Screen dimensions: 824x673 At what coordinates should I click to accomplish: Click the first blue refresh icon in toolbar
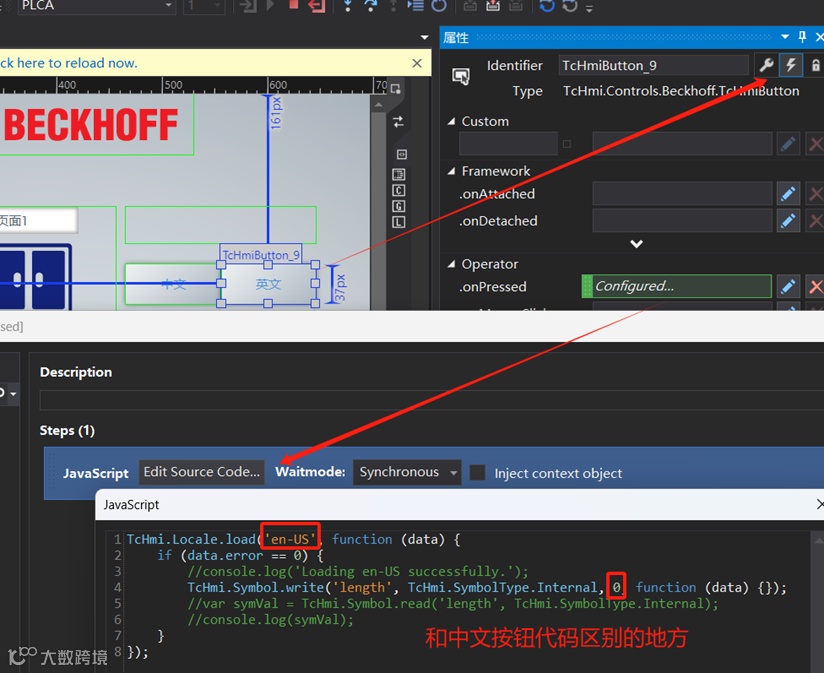pos(547,6)
